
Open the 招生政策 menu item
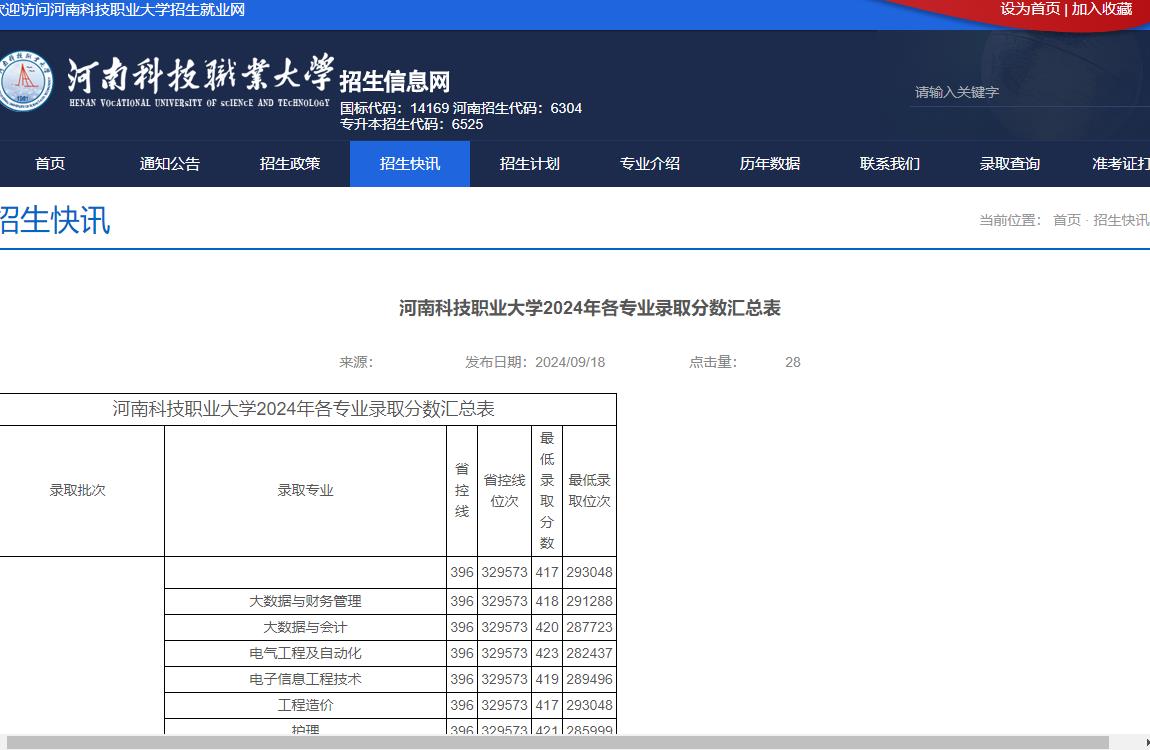290,164
